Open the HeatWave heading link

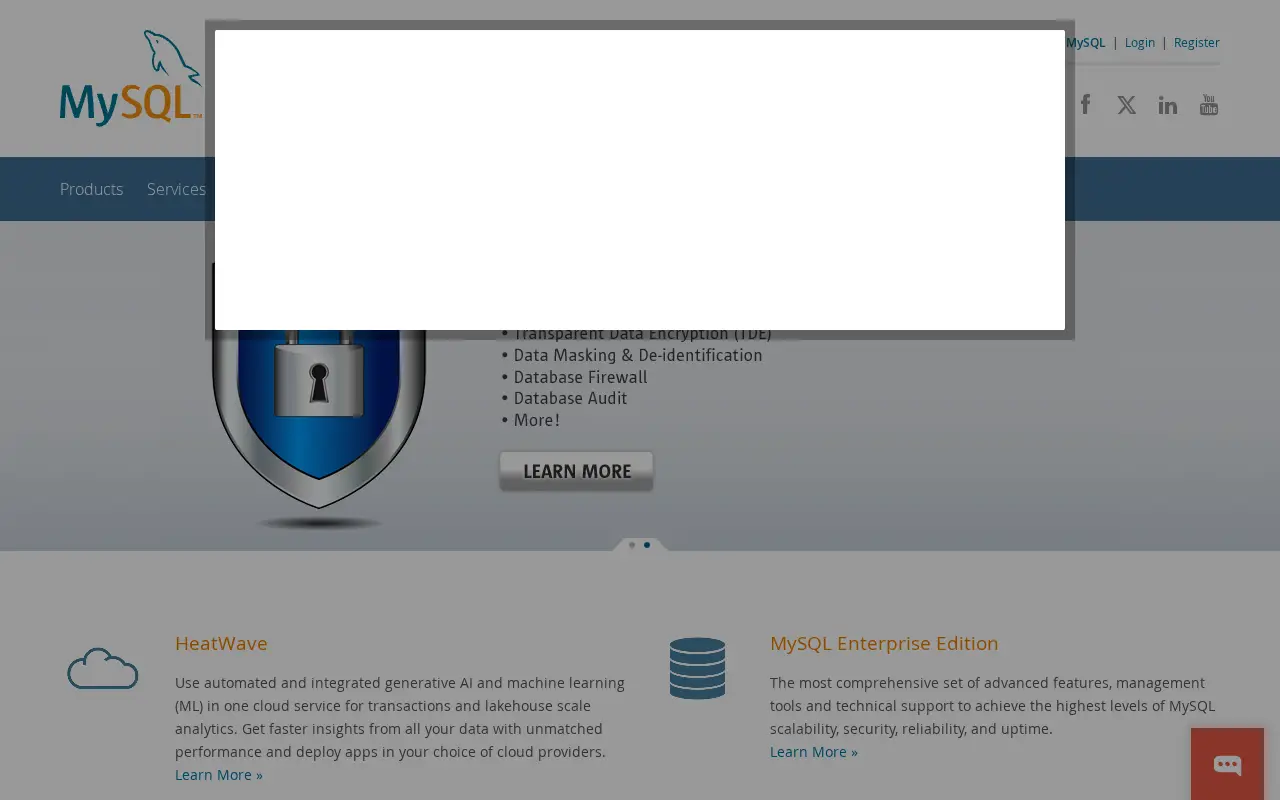tap(221, 643)
